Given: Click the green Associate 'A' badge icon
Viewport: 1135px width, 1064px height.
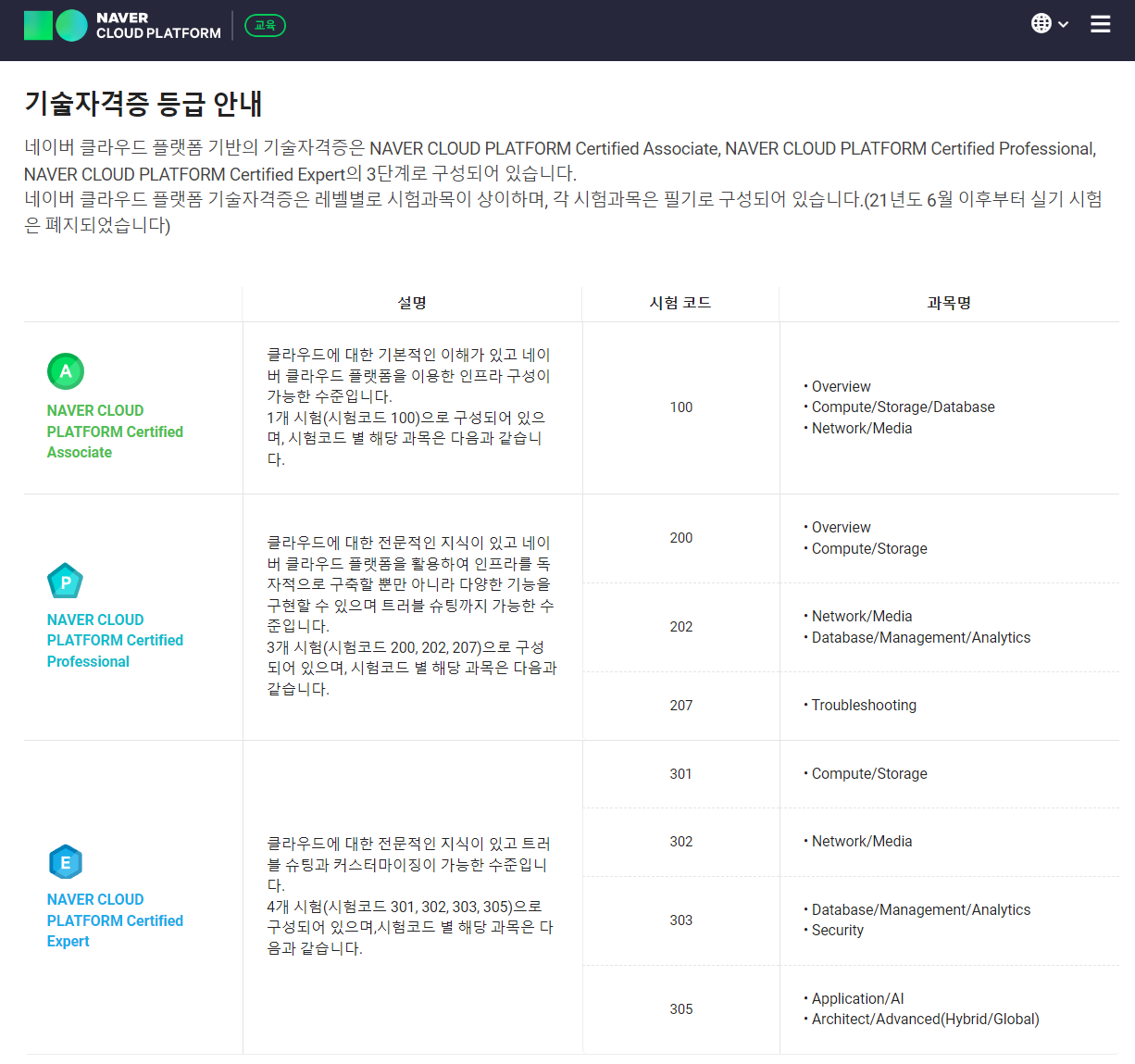Looking at the screenshot, I should tap(66, 371).
